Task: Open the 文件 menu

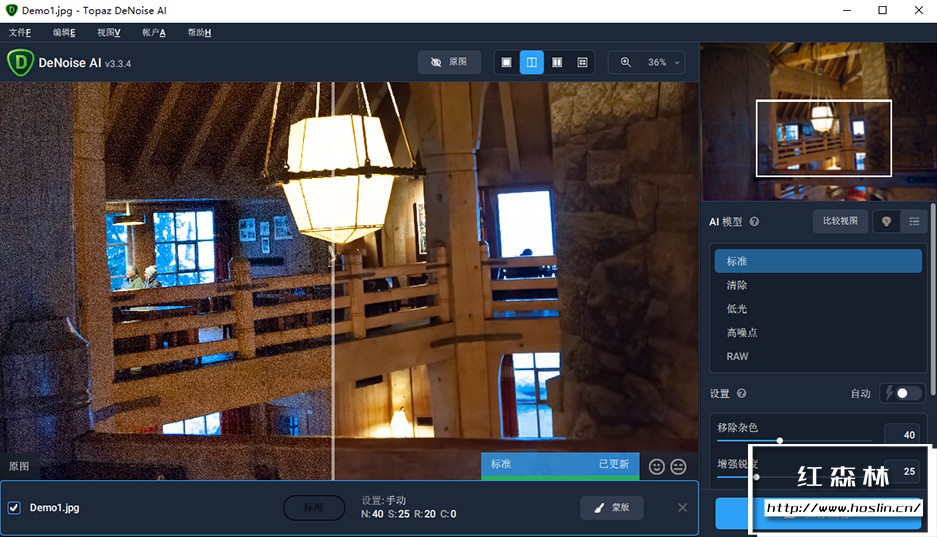Action: pos(20,32)
